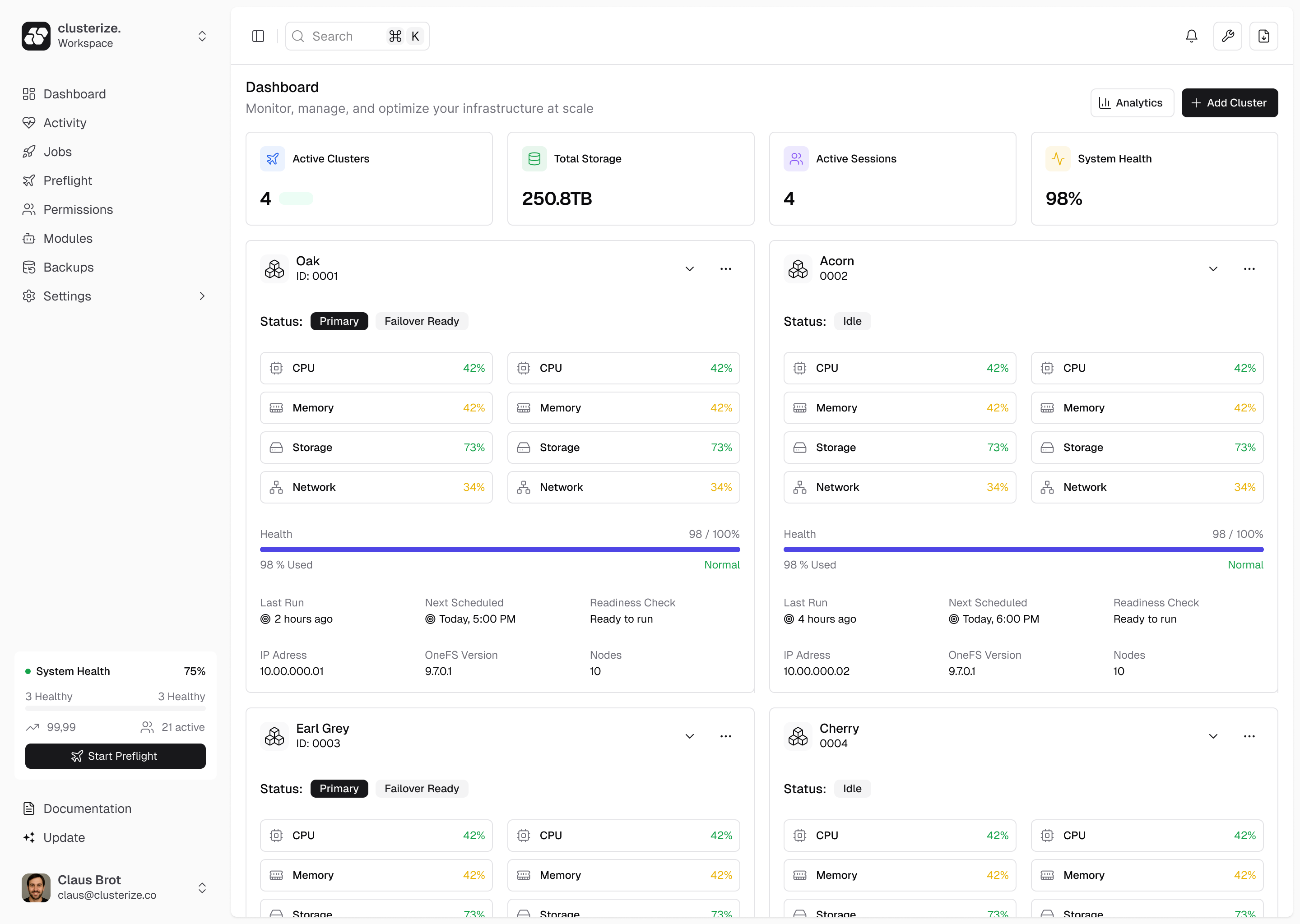The width and height of the screenshot is (1300, 924).
Task: Open Claus Brot account menu
Action: click(x=202, y=887)
